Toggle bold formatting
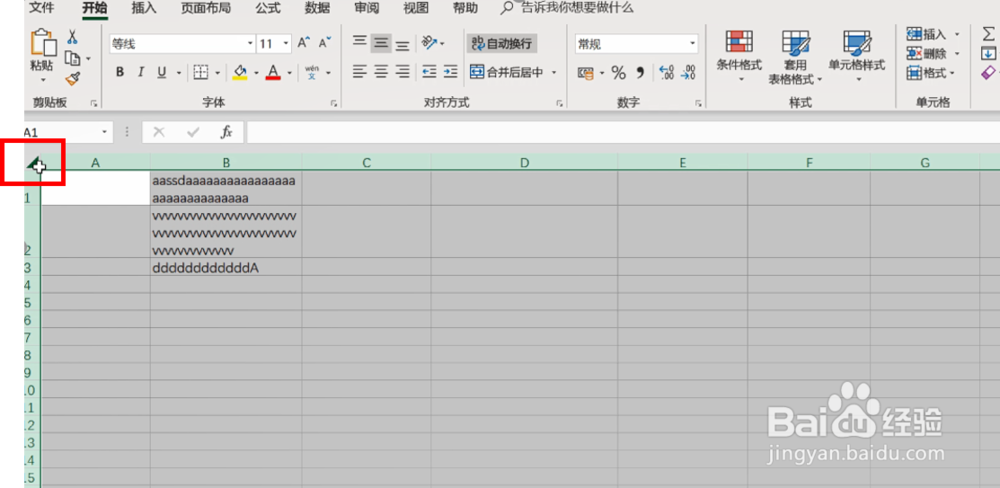This screenshot has width=1000, height=488. [119, 73]
